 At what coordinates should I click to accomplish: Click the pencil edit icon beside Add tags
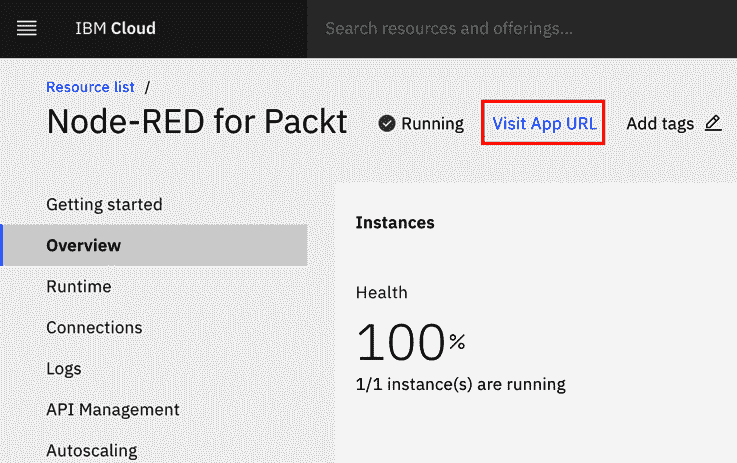click(713, 123)
